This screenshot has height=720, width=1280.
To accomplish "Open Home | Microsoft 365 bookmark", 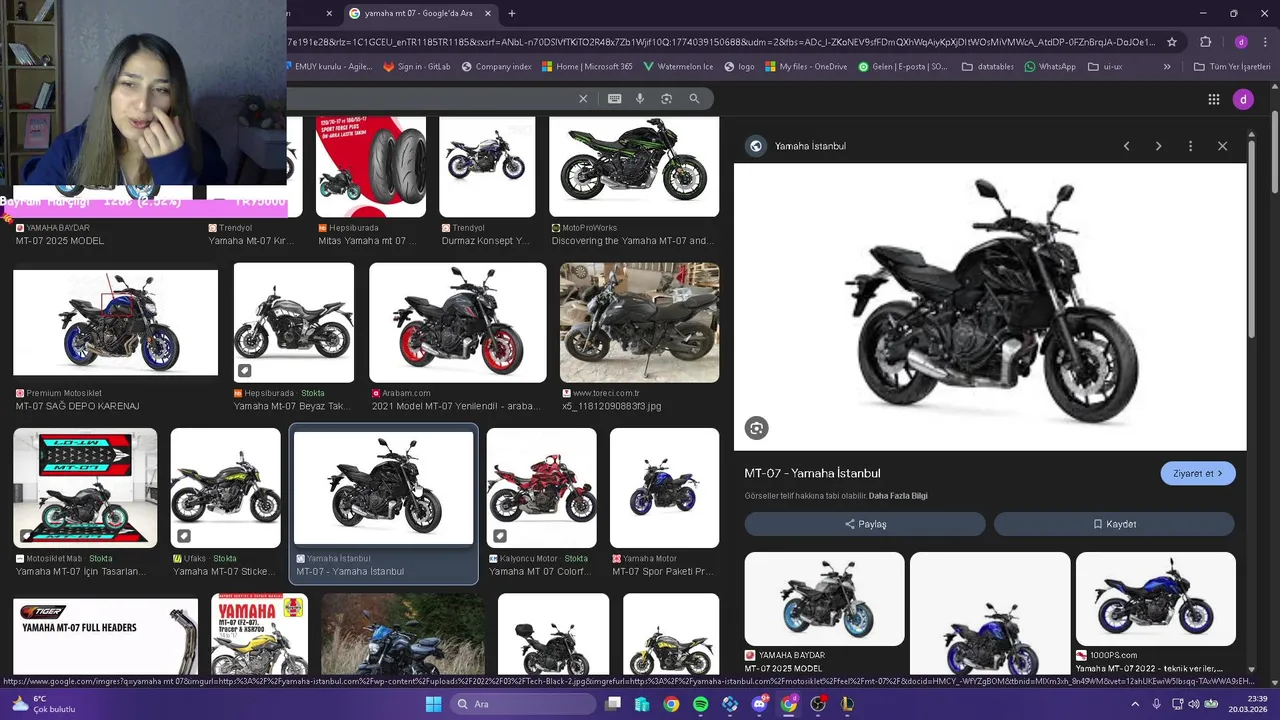I will [587, 67].
